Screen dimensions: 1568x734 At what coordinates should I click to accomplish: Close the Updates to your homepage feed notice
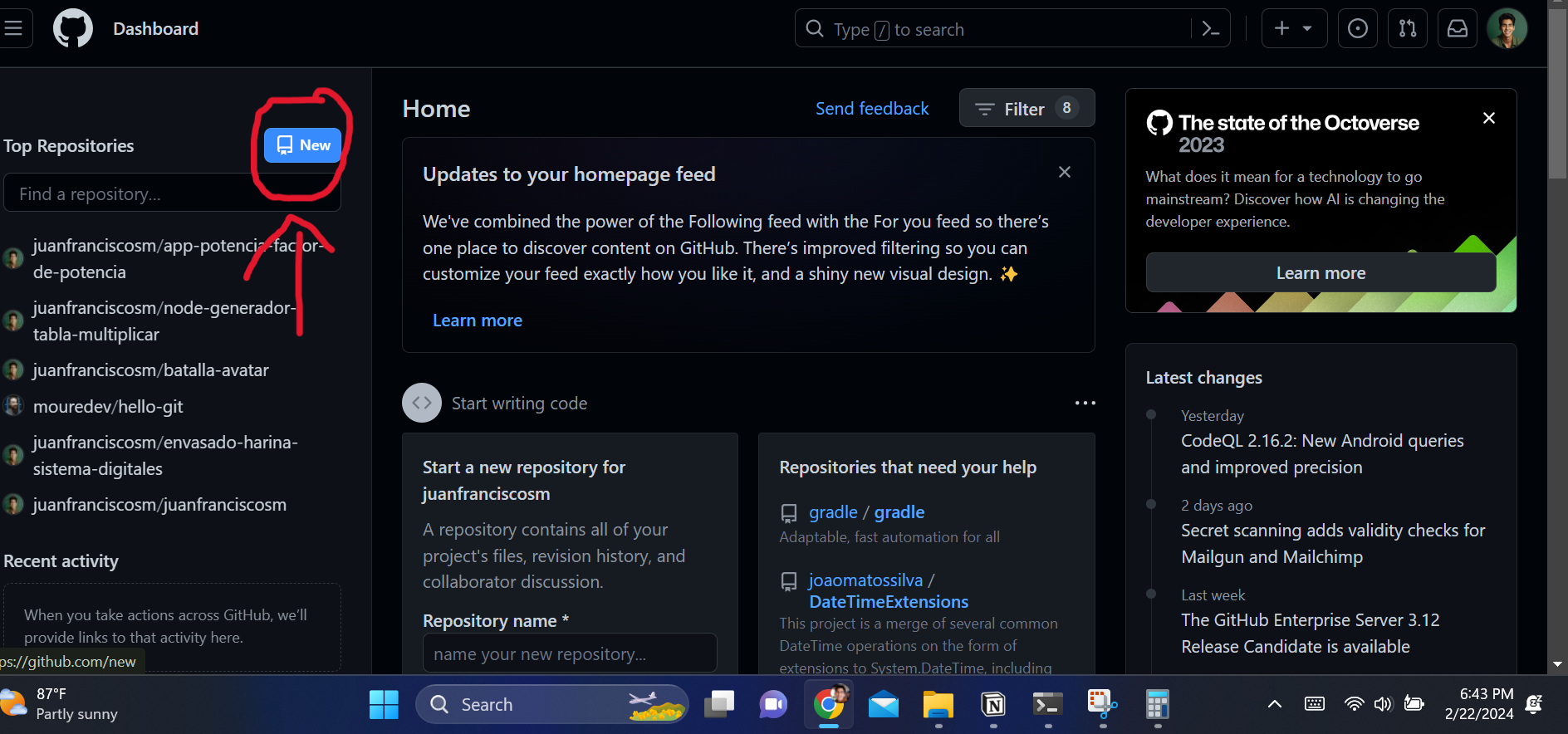(x=1065, y=172)
